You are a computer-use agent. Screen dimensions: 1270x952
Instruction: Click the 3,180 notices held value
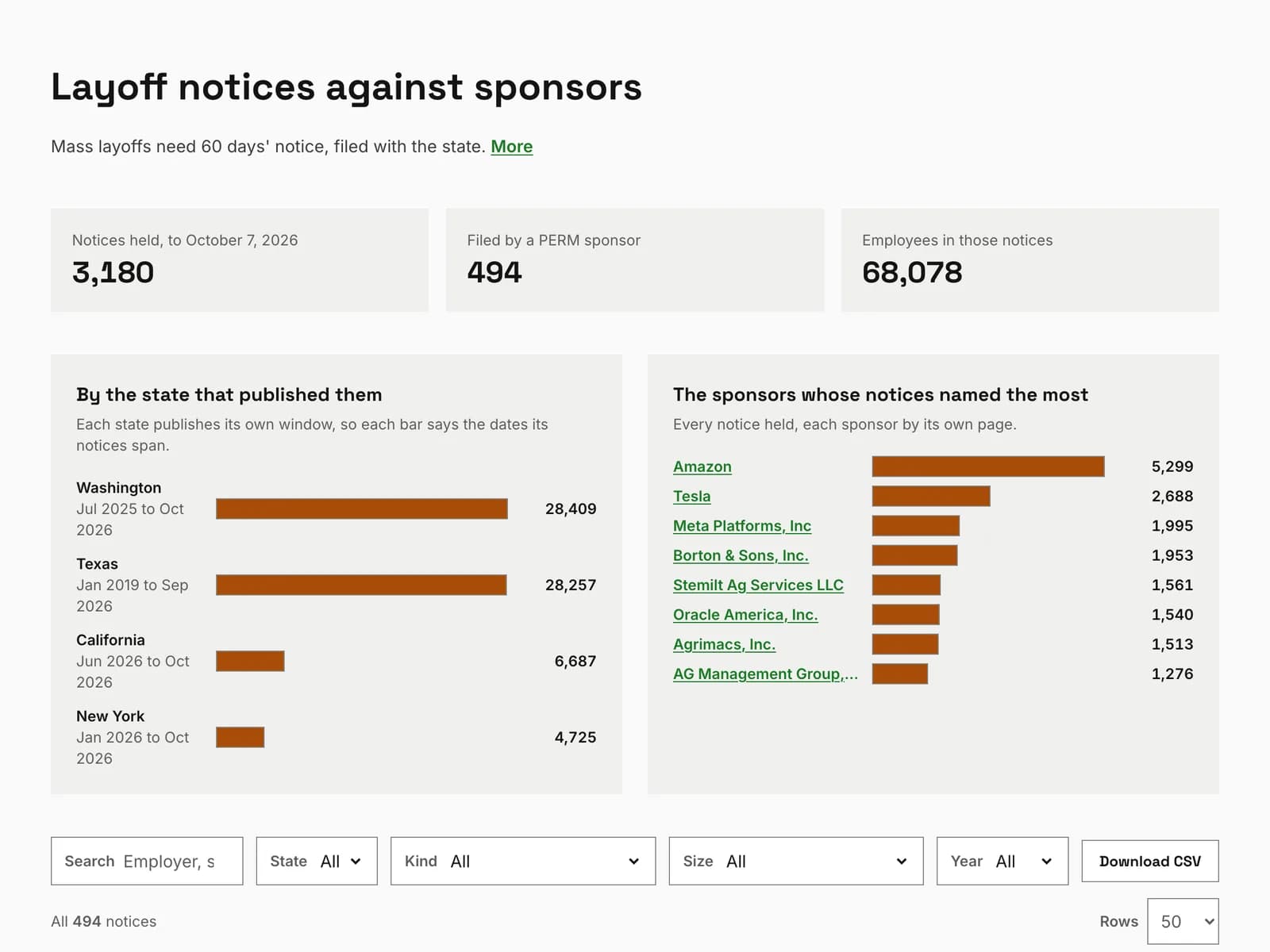pos(113,272)
